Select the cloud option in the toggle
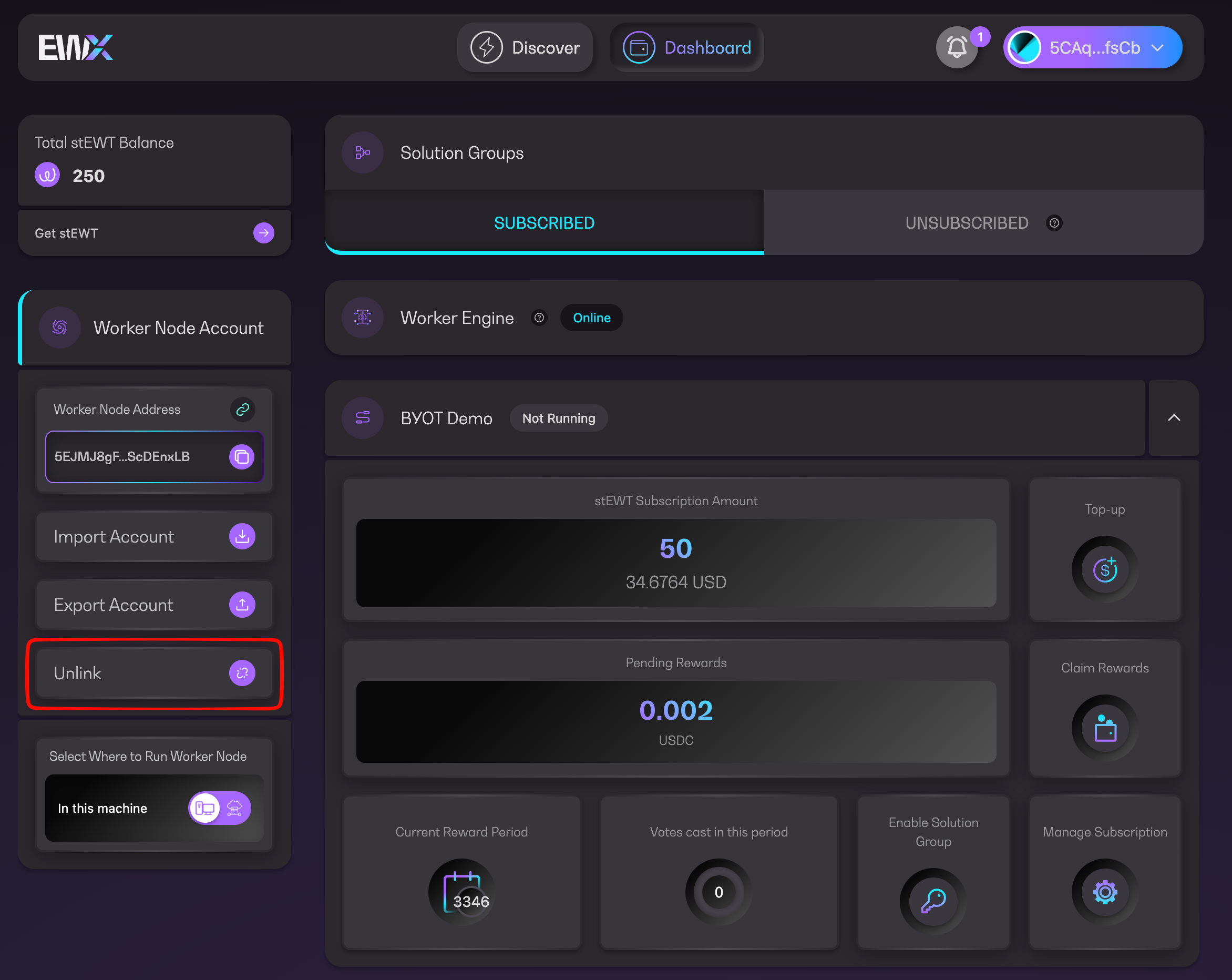 pyautogui.click(x=235, y=808)
